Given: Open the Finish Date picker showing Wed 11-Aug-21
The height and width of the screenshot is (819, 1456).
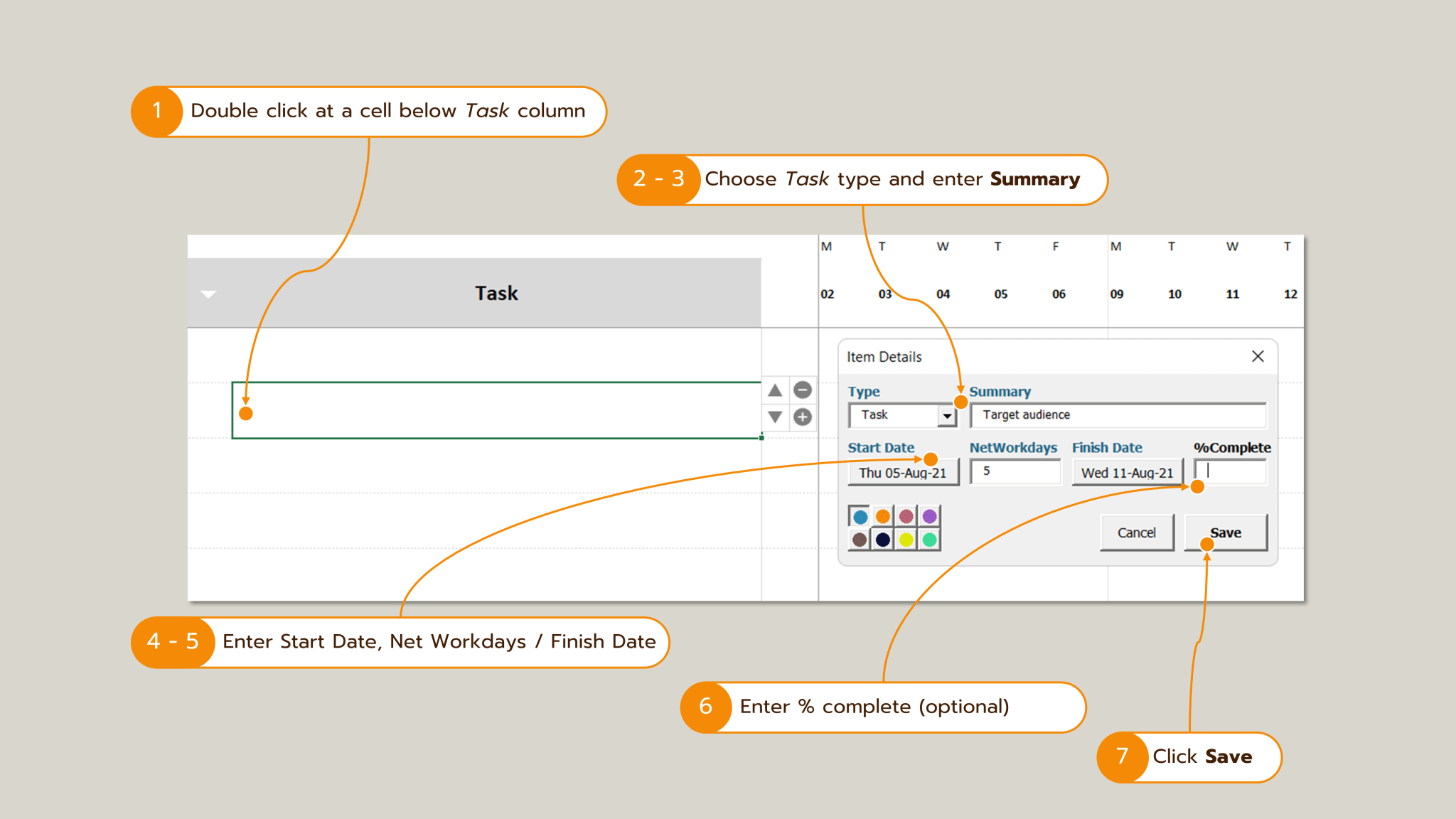Looking at the screenshot, I should point(1126,472).
